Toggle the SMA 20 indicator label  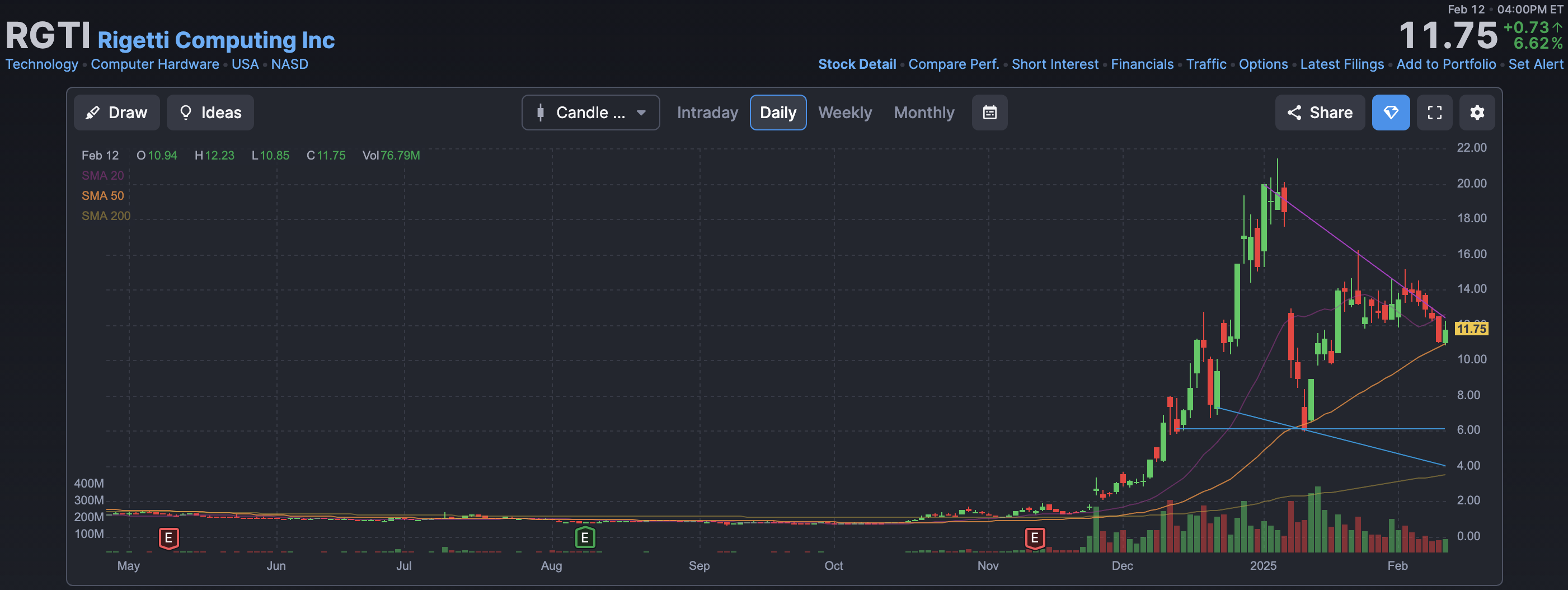click(x=103, y=176)
